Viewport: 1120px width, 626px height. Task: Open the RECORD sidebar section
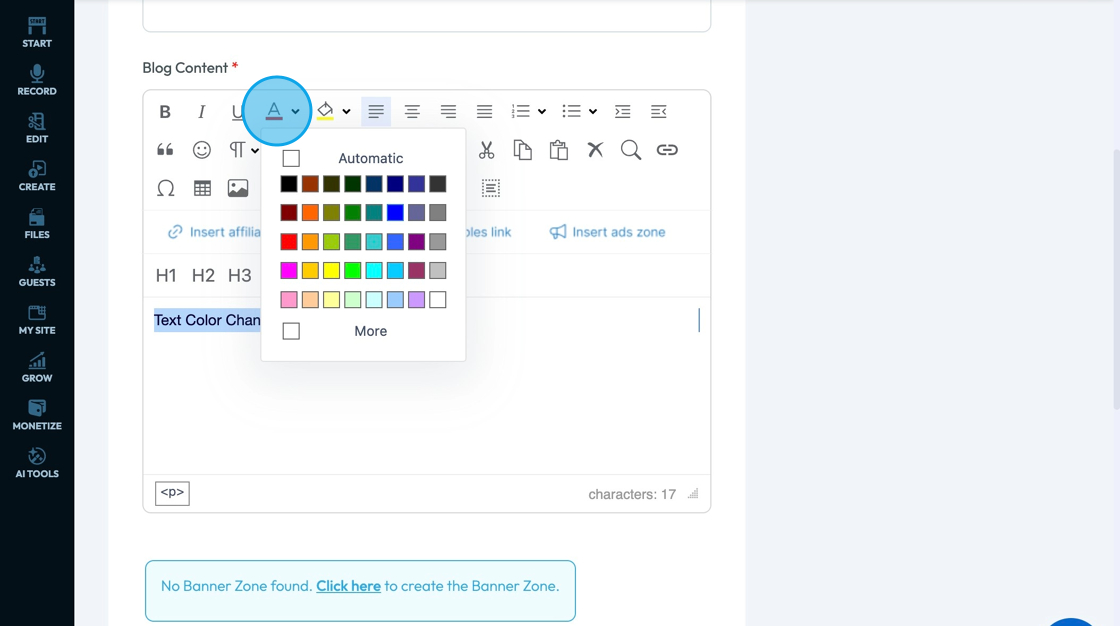(37, 80)
